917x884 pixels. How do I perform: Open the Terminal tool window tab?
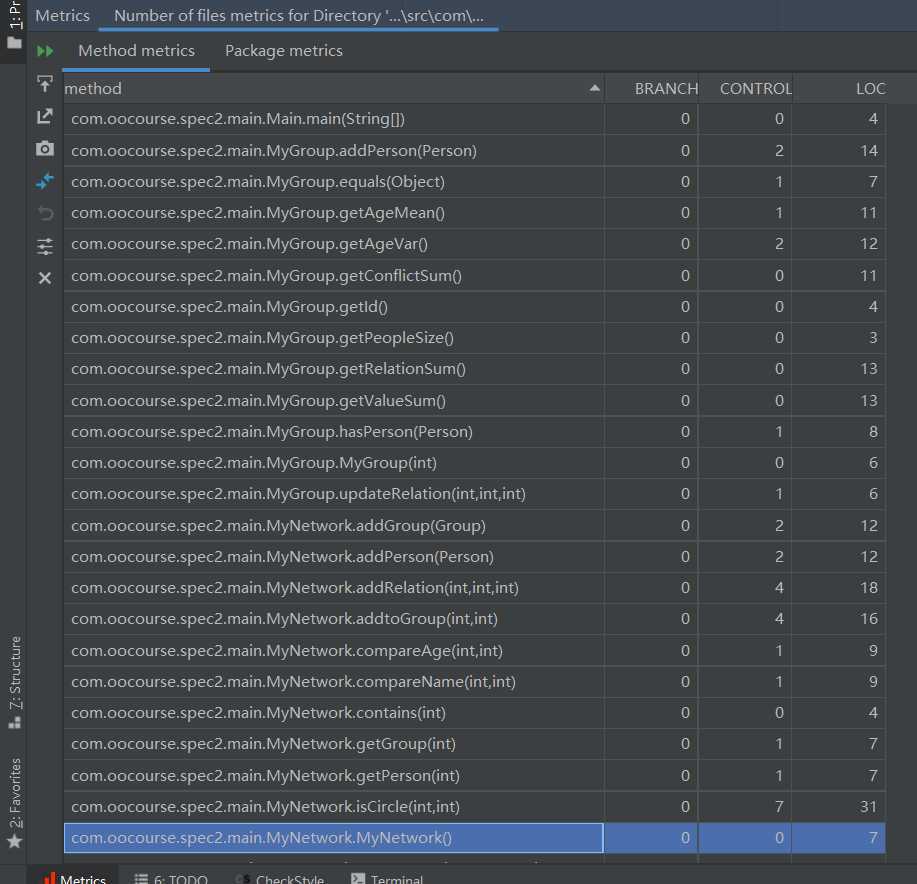(386, 878)
